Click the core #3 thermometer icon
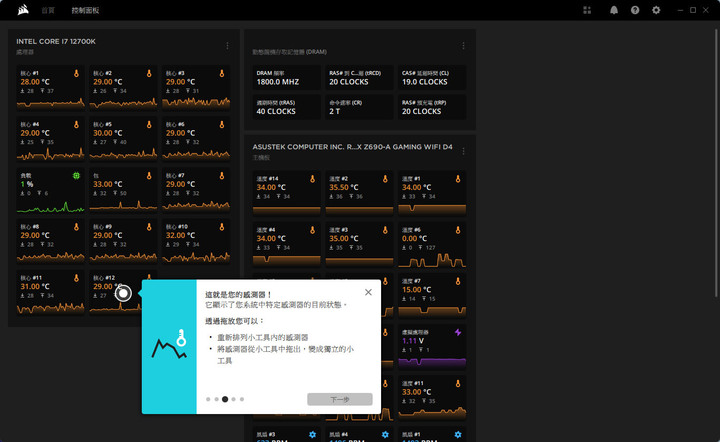Screen dimensions: 720x442 coord(222,73)
